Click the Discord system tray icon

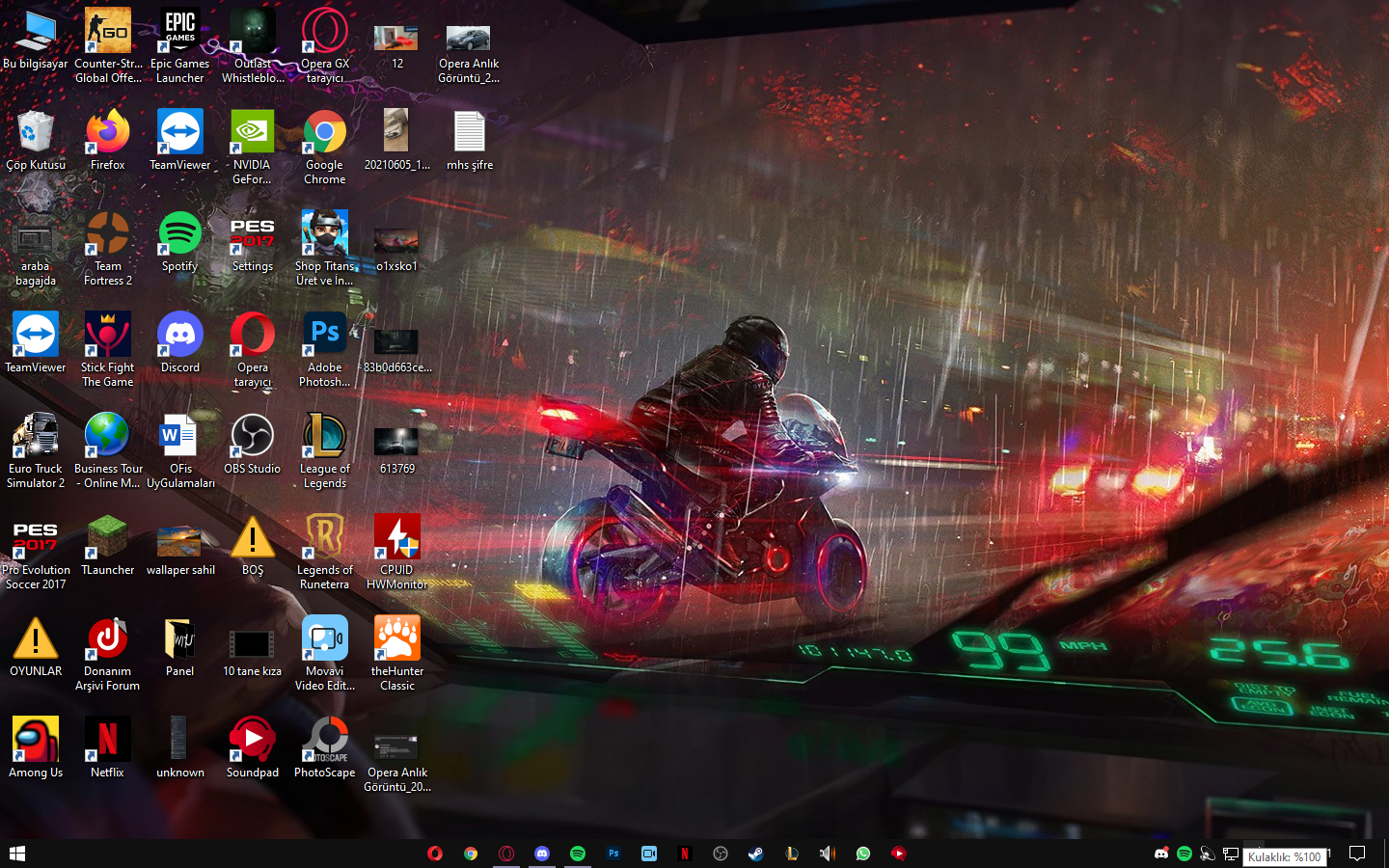click(x=1161, y=854)
